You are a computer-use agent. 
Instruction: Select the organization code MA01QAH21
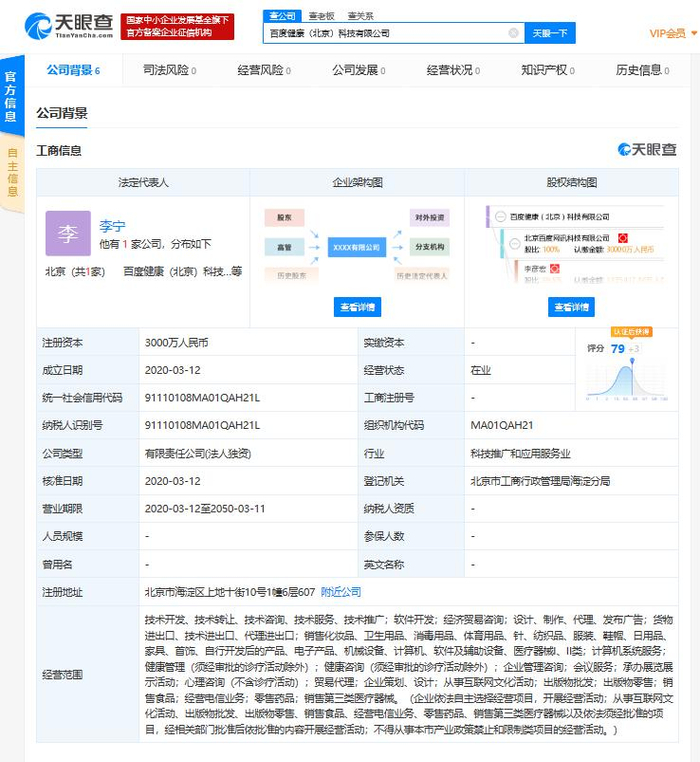point(502,425)
